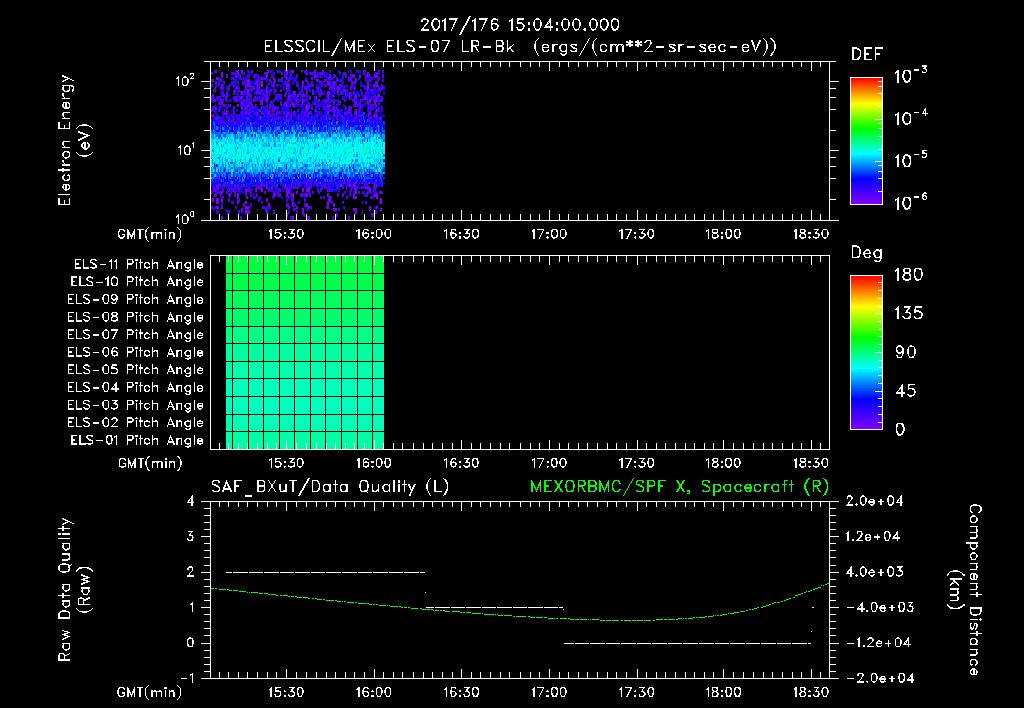Select the ELS-01 Pitch Angle row label
1024x708 pixels.
(136, 440)
